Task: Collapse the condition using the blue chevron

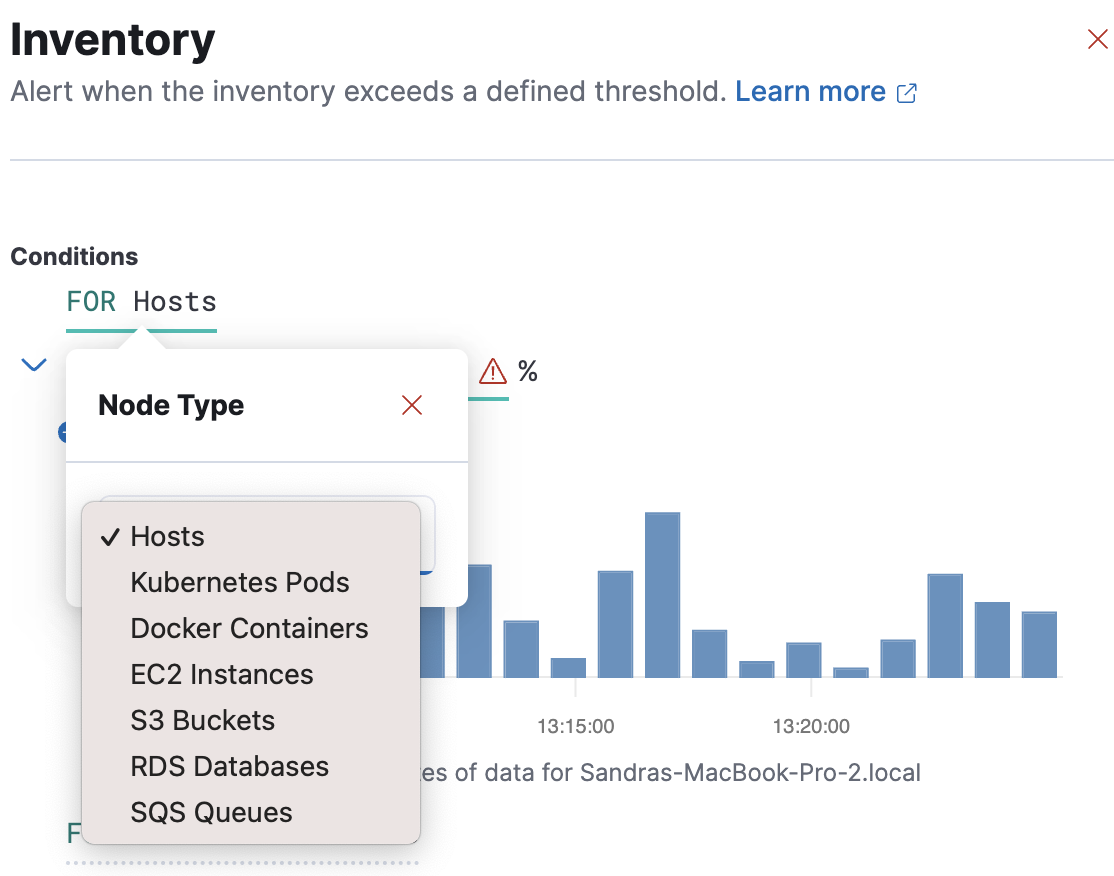Action: pos(33,364)
